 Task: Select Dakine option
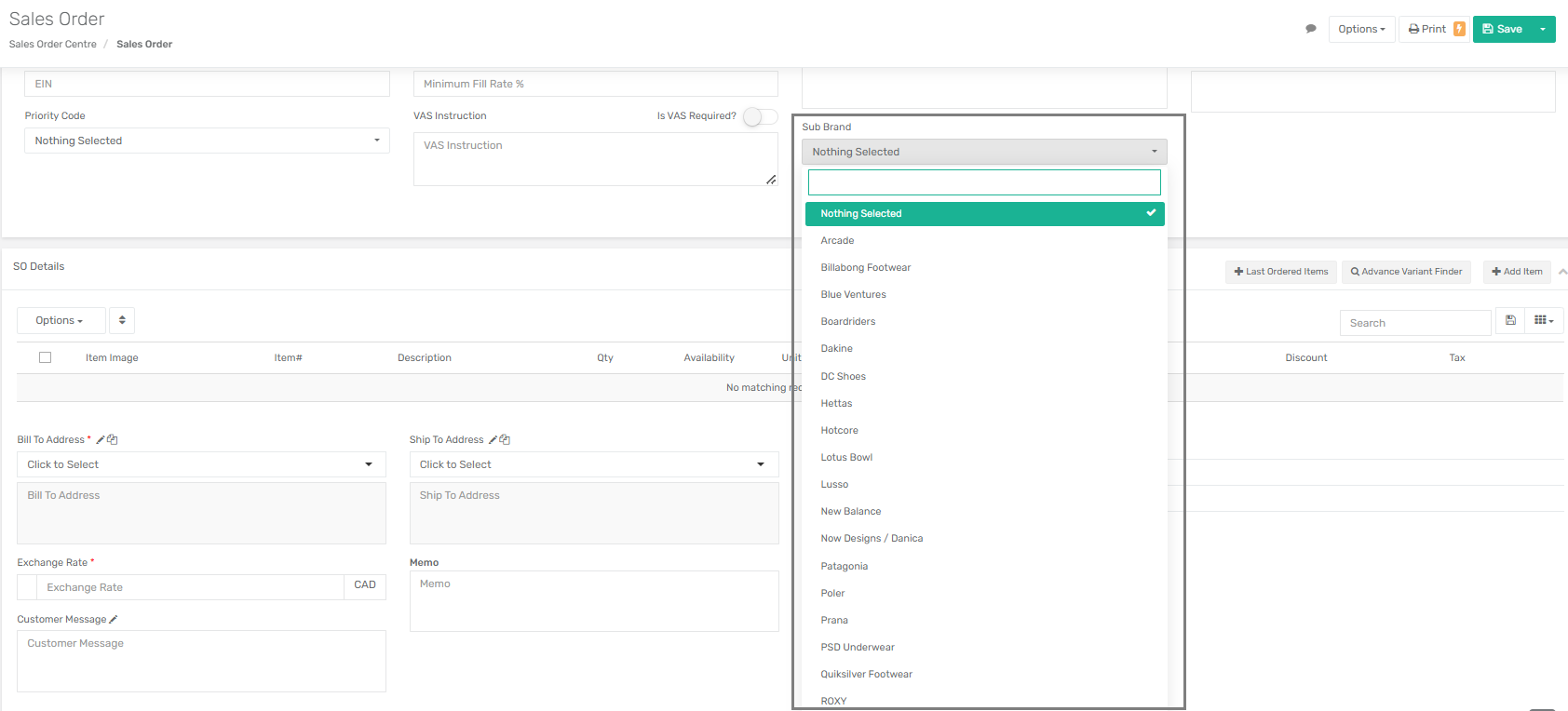pos(836,348)
